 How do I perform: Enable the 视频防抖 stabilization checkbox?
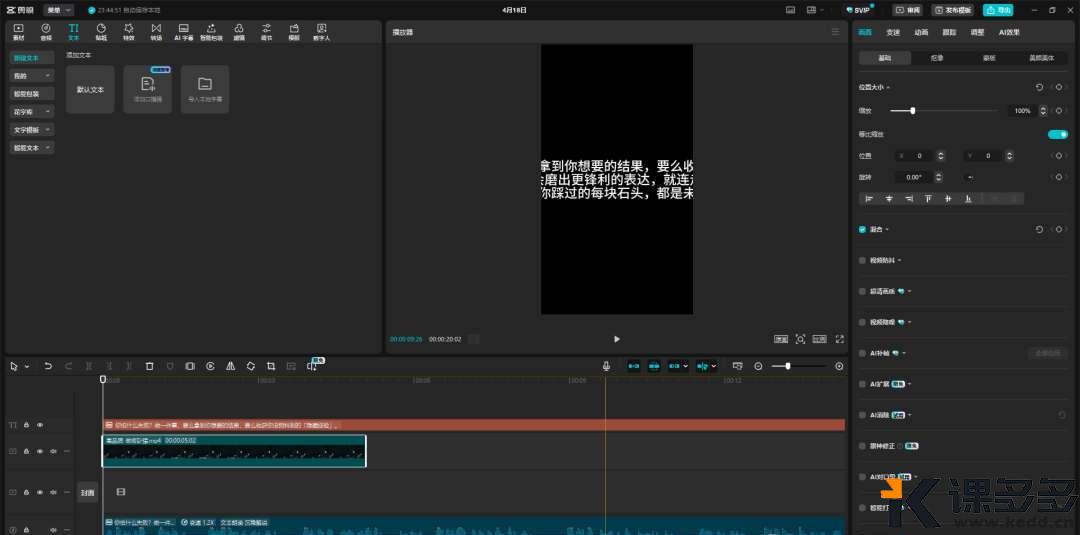click(x=862, y=260)
